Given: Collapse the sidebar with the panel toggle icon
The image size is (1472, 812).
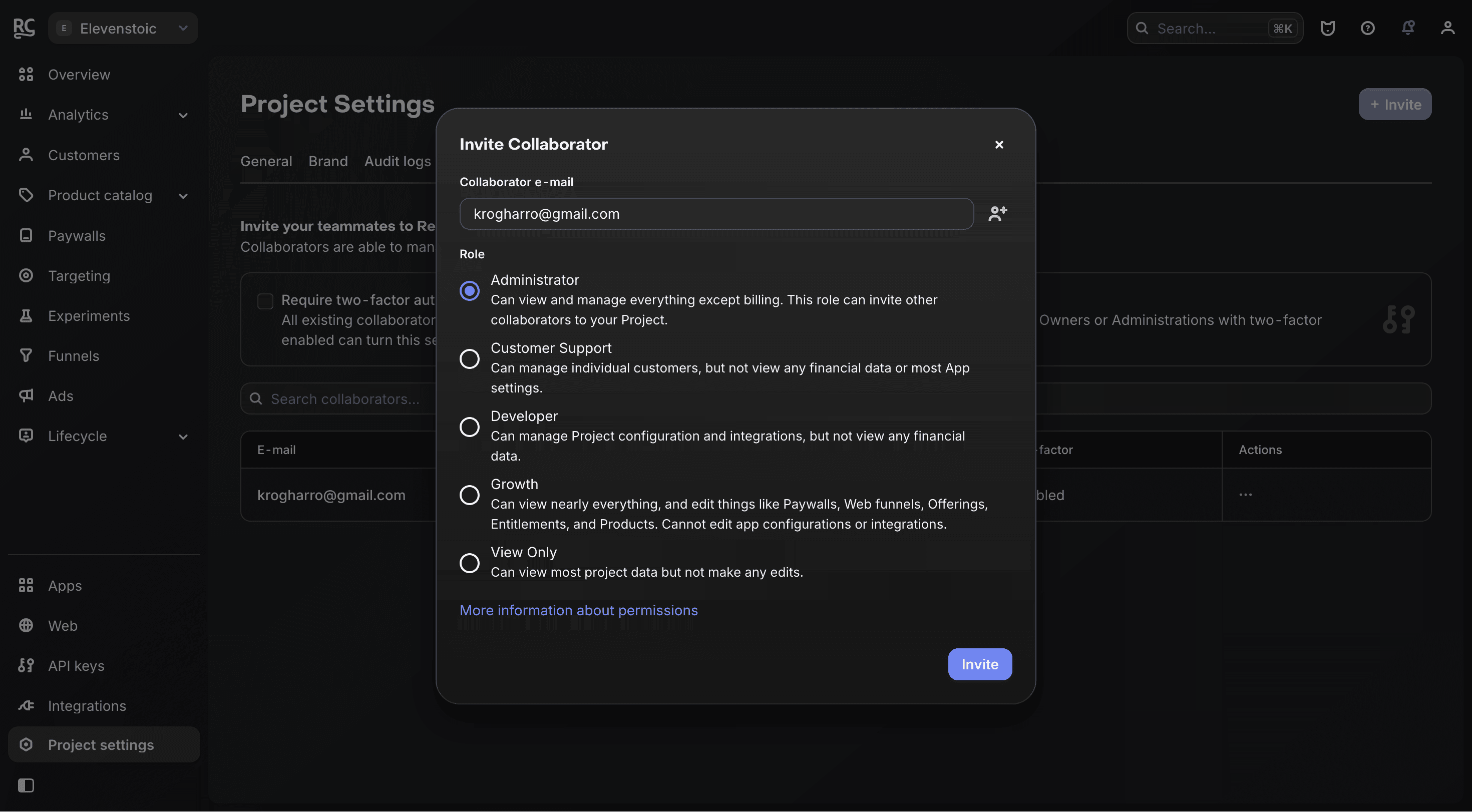Looking at the screenshot, I should [26, 785].
